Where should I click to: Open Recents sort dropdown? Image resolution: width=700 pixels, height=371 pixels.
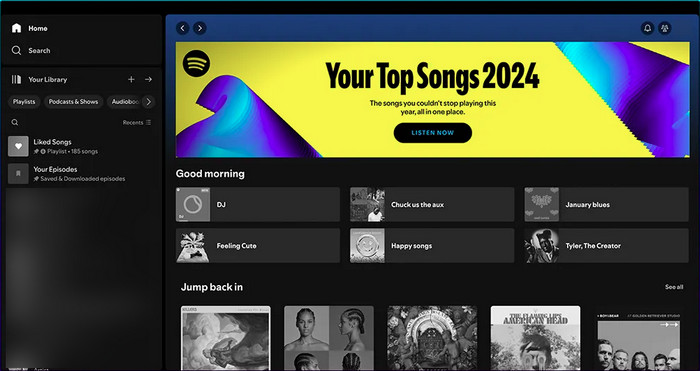click(137, 122)
